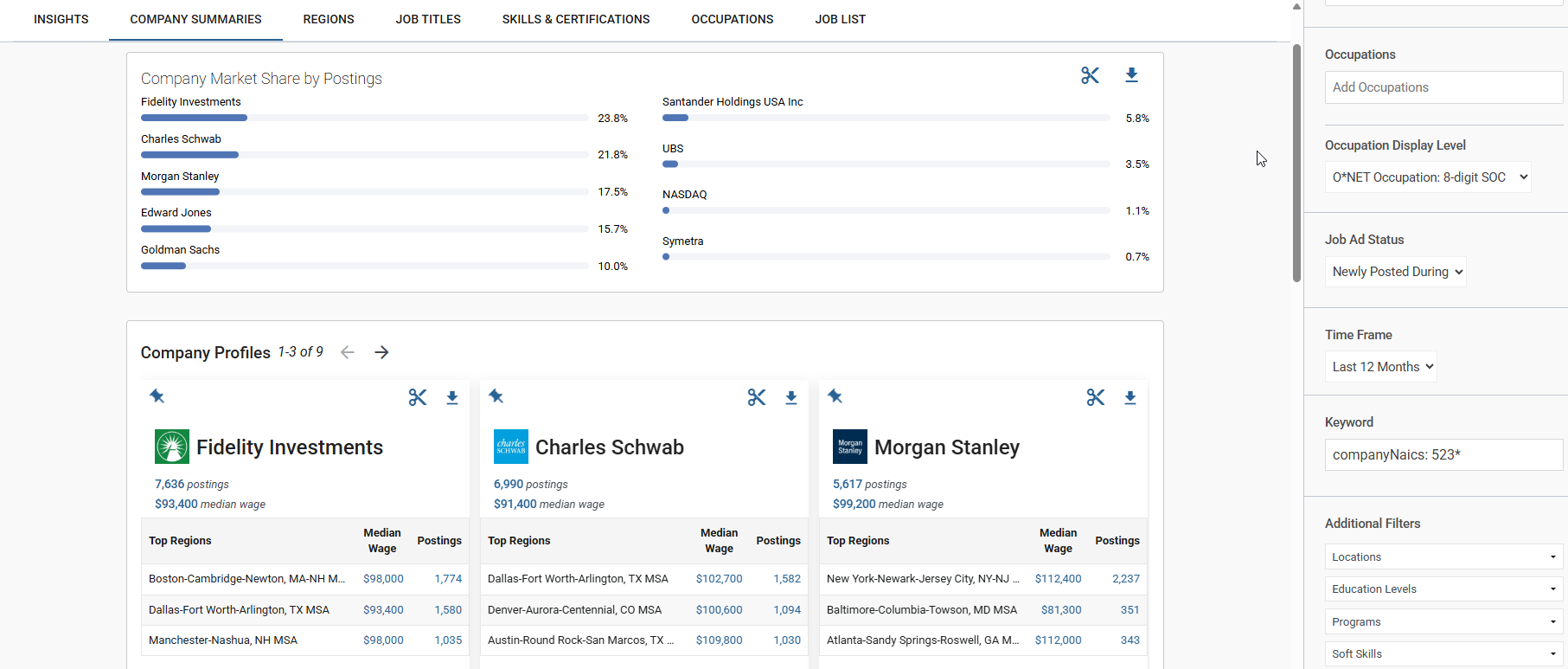
Task: Pin the Fidelity Investments profile card
Action: tap(157, 396)
